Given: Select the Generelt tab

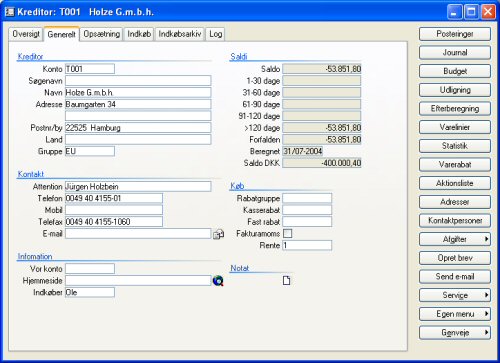Looking at the screenshot, I should click(x=62, y=34).
